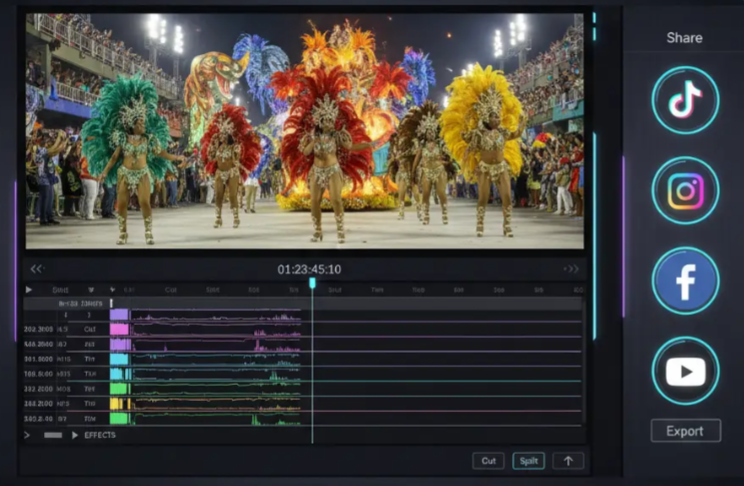Viewport: 744px width, 486px height.
Task: Select the Facebook share icon
Action: point(685,281)
